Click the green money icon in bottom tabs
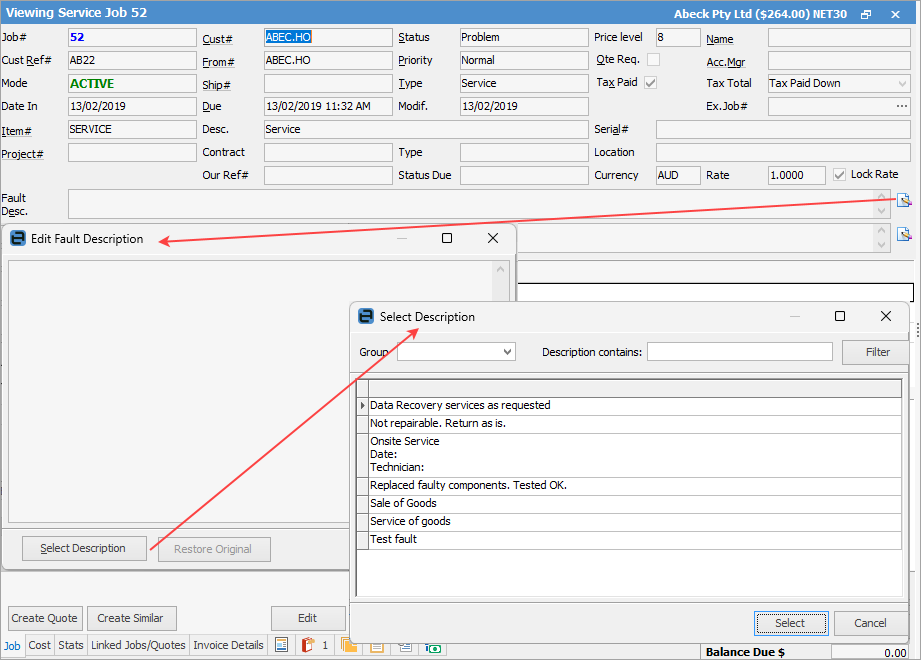Image resolution: width=921 pixels, height=660 pixels. [434, 647]
